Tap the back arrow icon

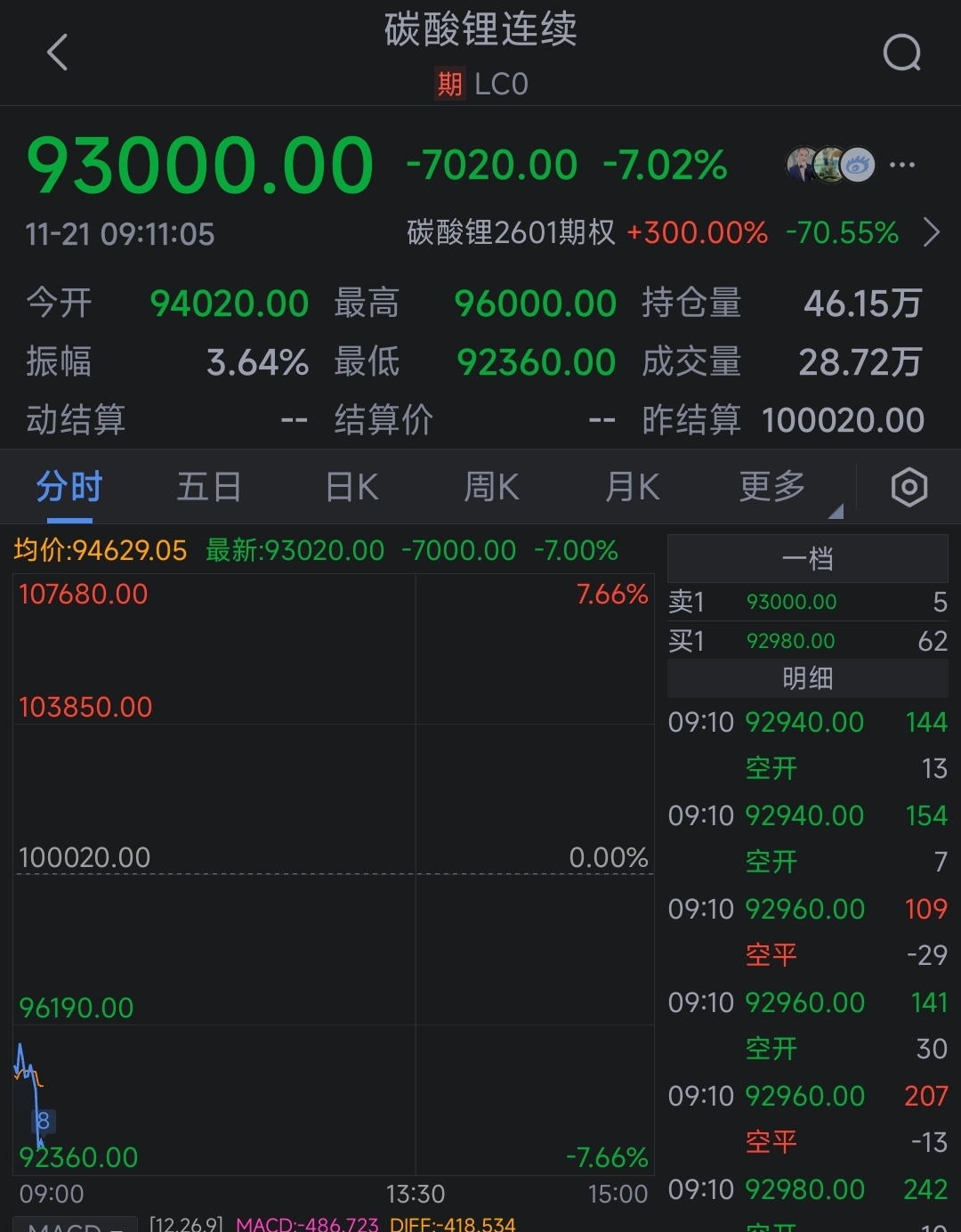tap(58, 53)
